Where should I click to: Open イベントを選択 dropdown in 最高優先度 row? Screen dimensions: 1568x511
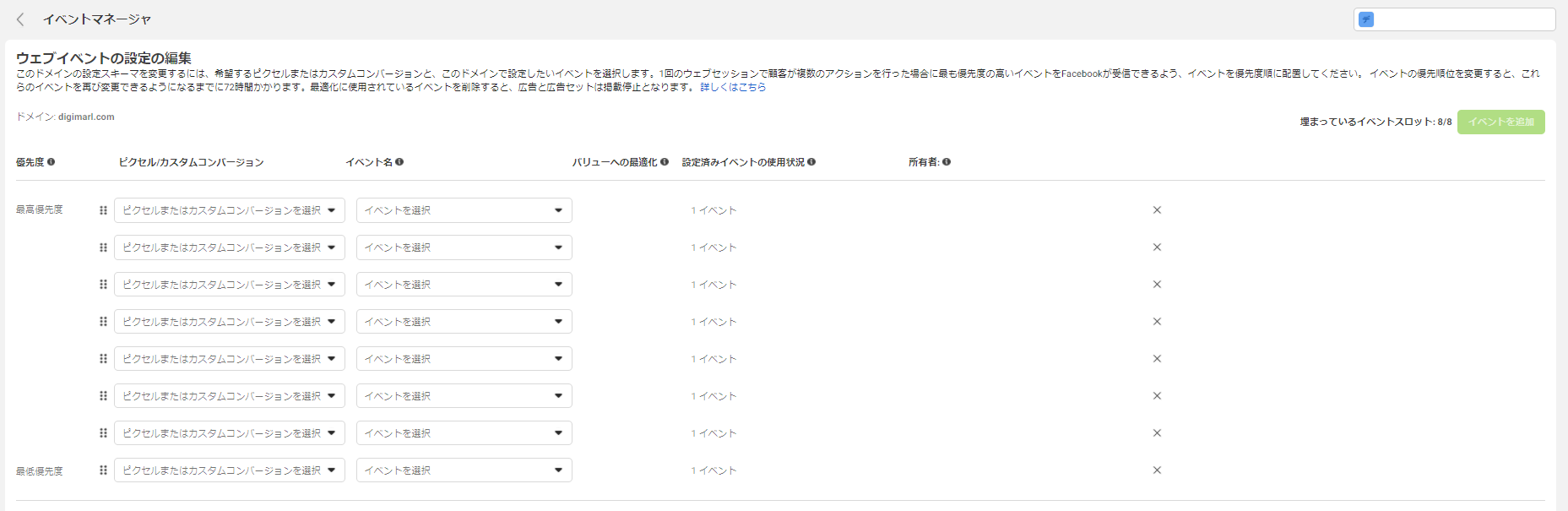click(x=464, y=210)
